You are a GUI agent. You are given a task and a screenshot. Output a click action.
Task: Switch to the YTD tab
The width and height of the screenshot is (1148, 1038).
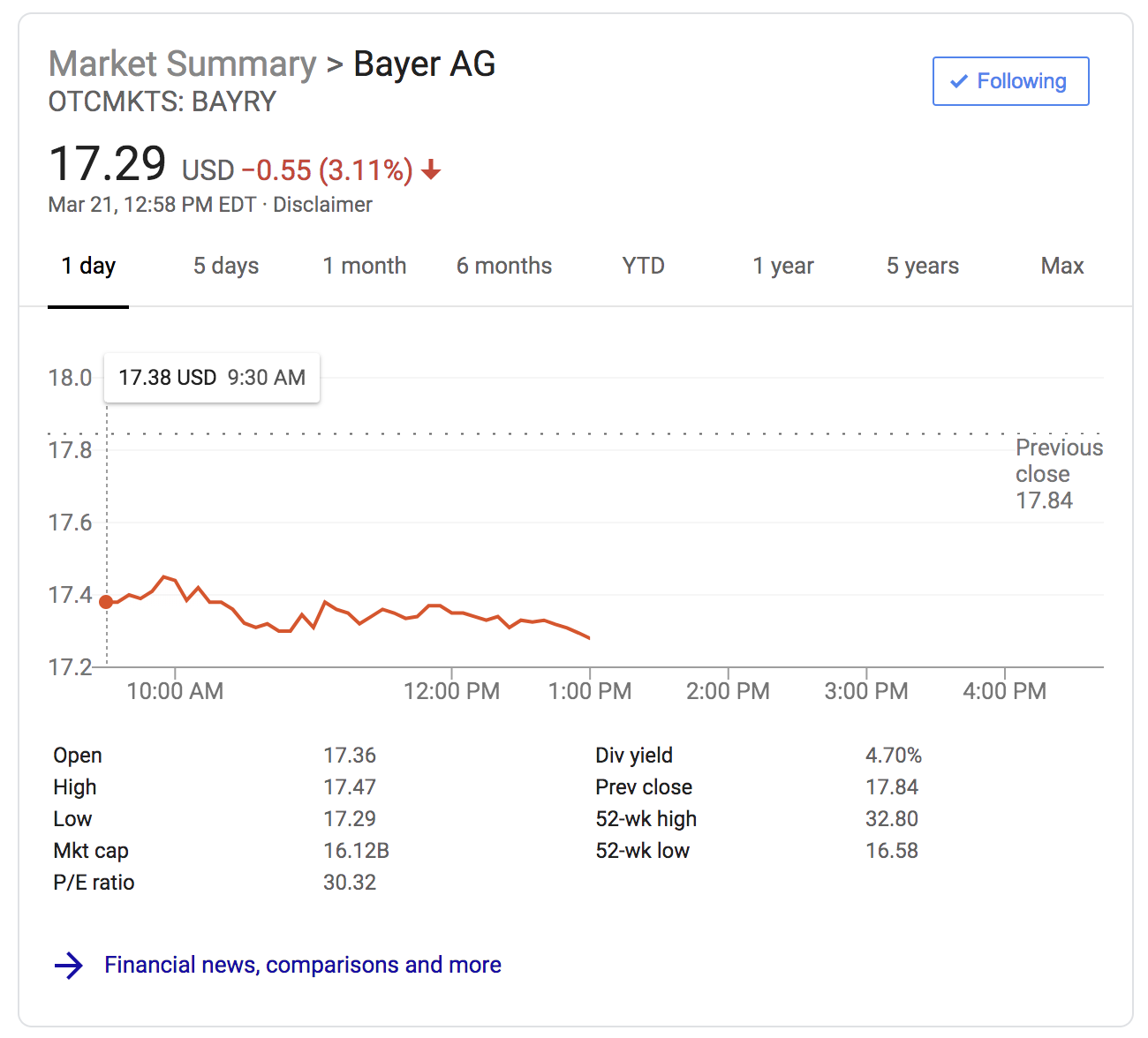643,266
